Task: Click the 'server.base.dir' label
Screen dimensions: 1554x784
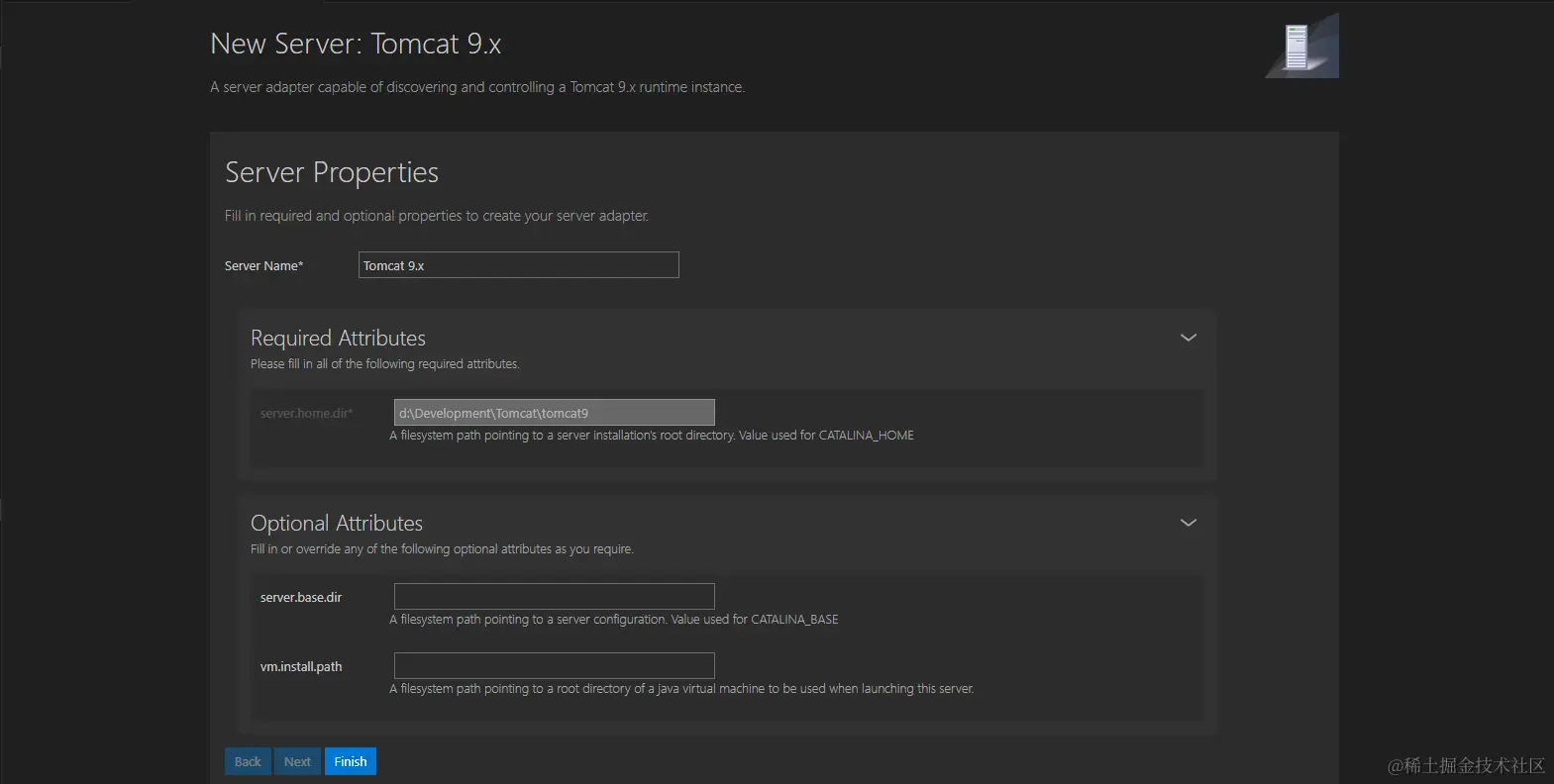Action: (301, 598)
